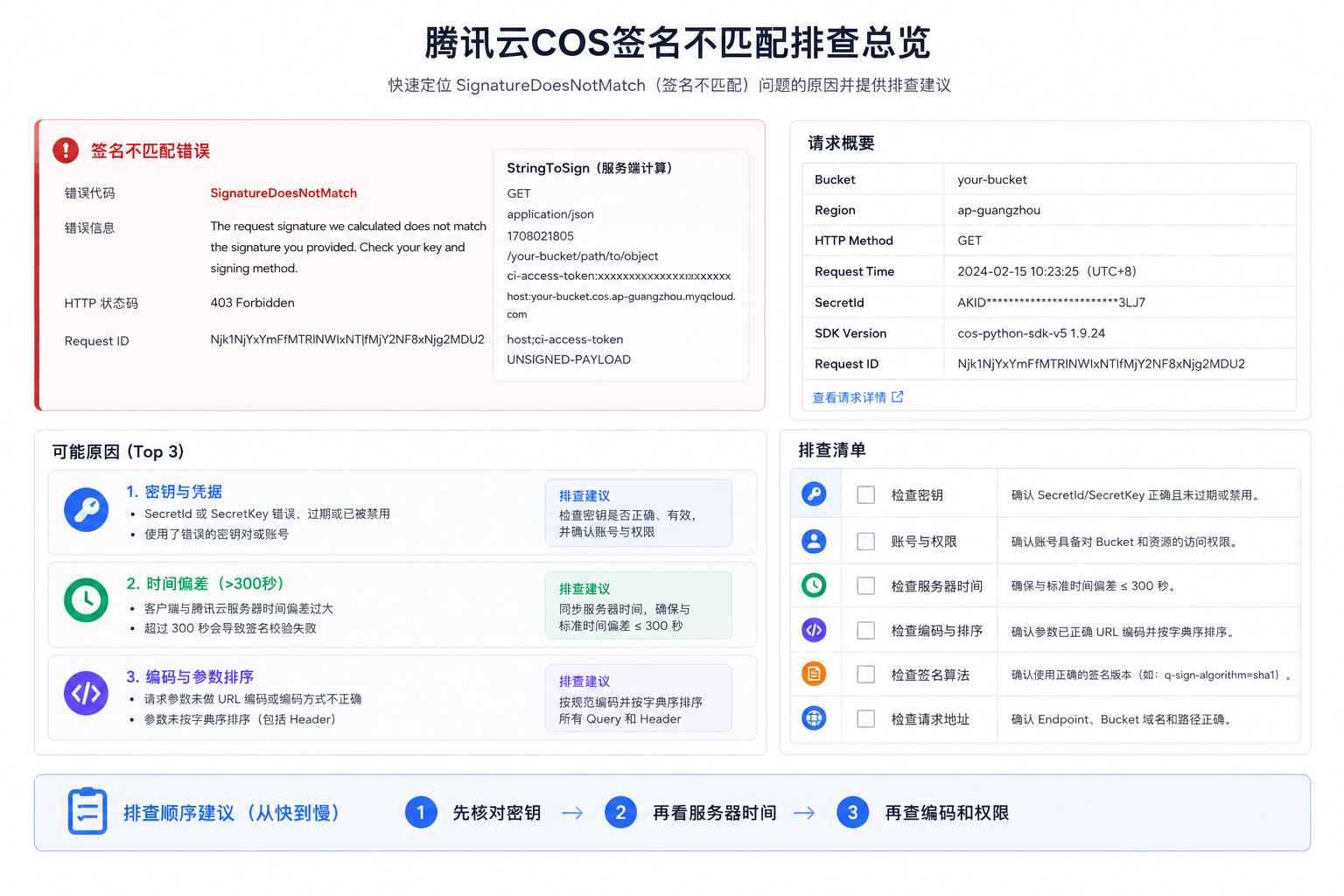This screenshot has height=896, width=1344.
Task: Click the external-link icon after 查看请求详情
Action: pos(897,397)
